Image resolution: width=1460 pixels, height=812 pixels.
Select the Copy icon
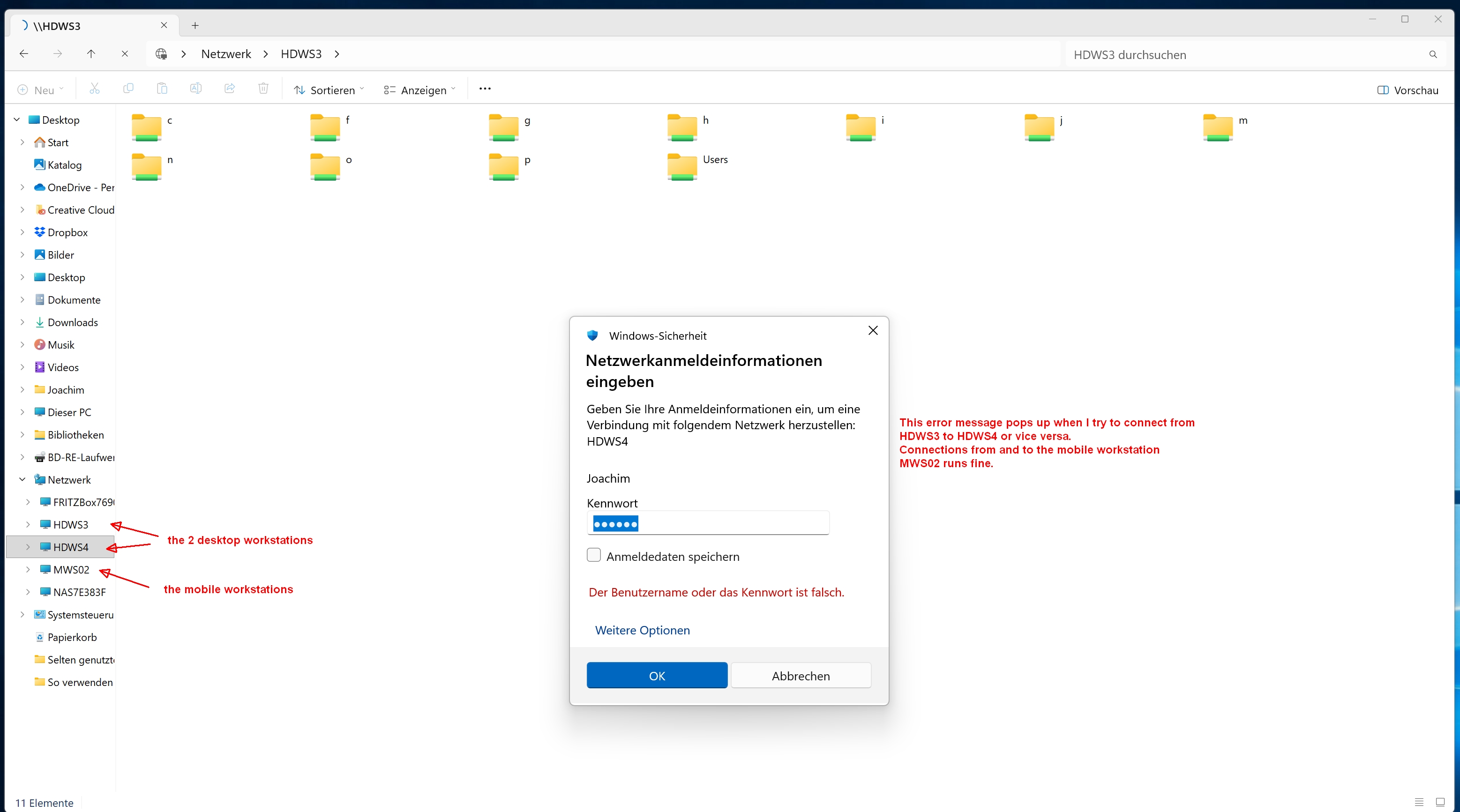tap(128, 89)
